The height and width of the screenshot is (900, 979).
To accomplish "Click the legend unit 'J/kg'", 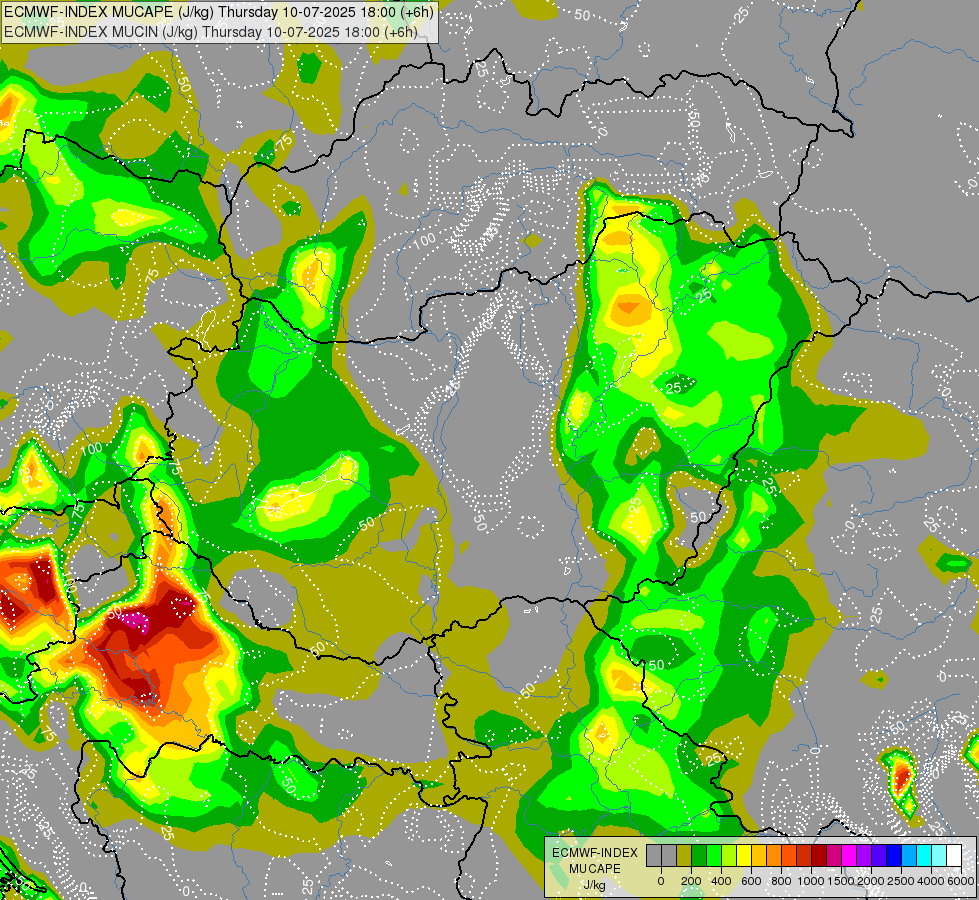I will 595,885.
